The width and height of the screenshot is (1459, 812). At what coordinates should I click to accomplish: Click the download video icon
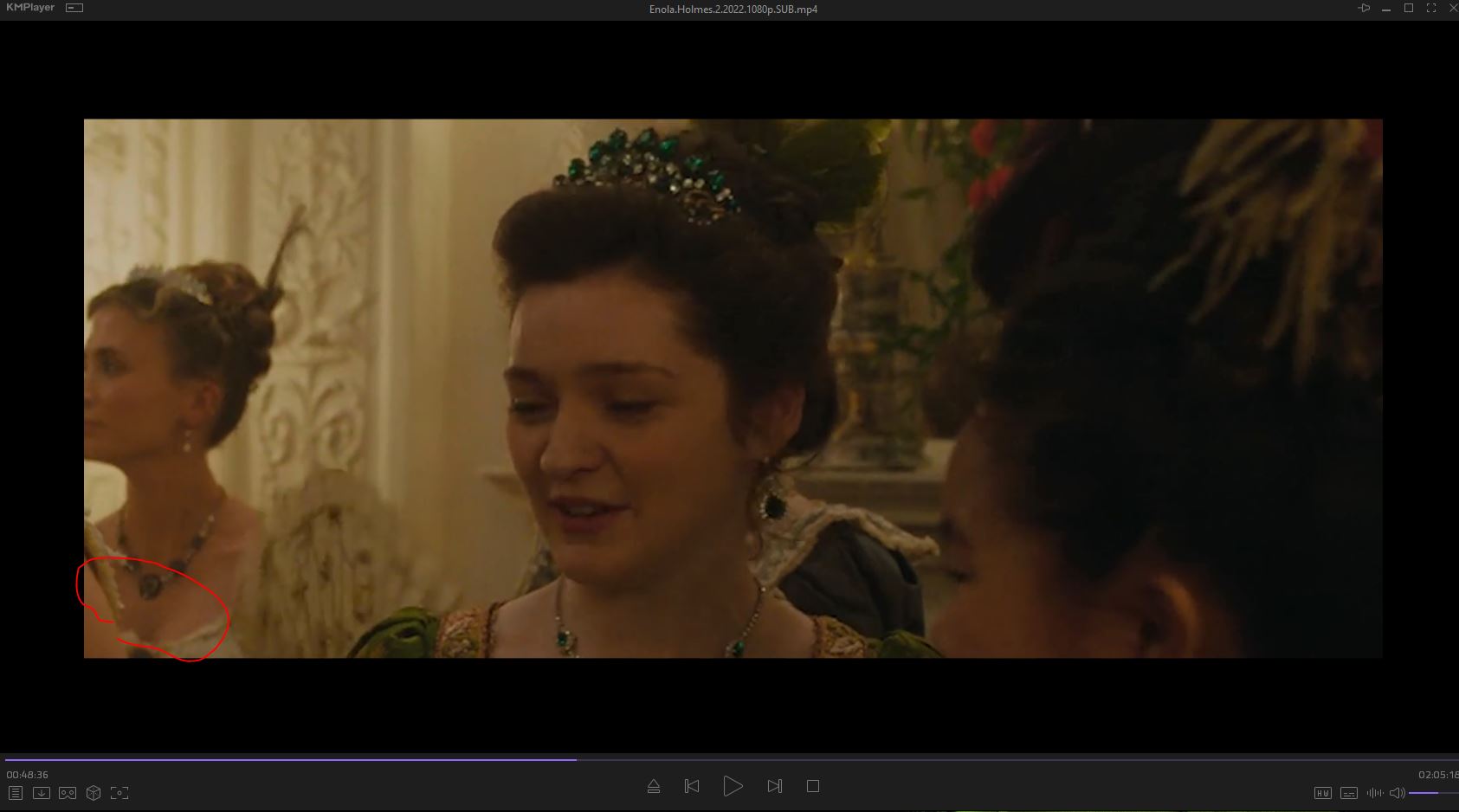[42, 793]
